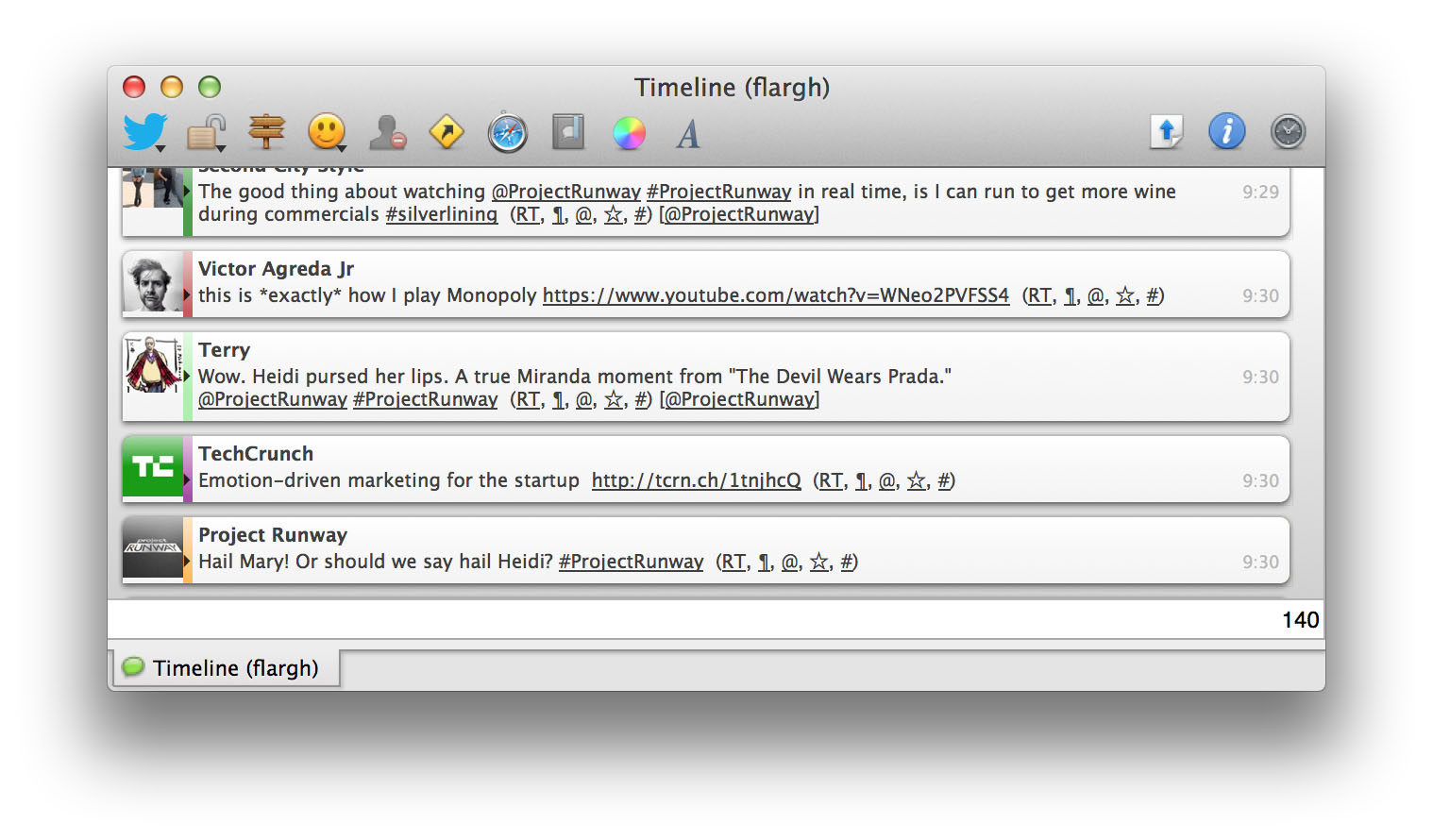Screen dimensions: 1433x840
Task: Open the yellow smiley face menu
Action: coord(327,132)
